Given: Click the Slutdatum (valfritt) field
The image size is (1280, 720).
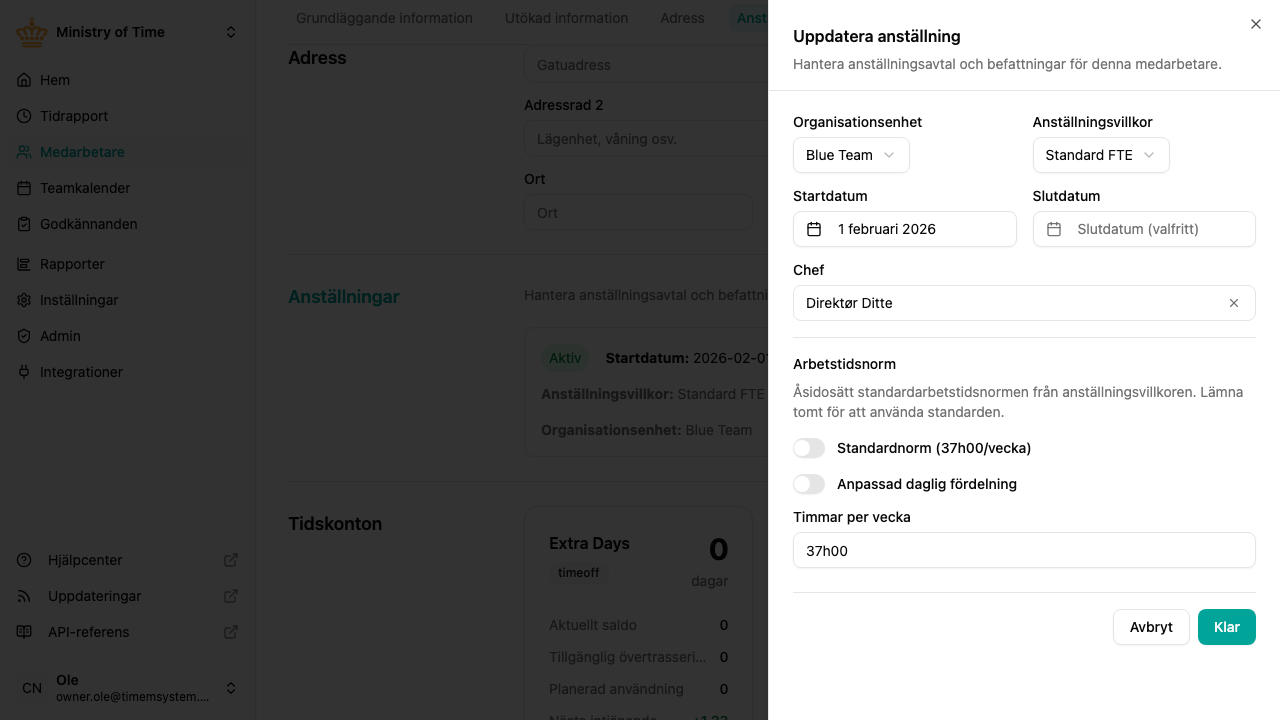Looking at the screenshot, I should pos(1144,229).
